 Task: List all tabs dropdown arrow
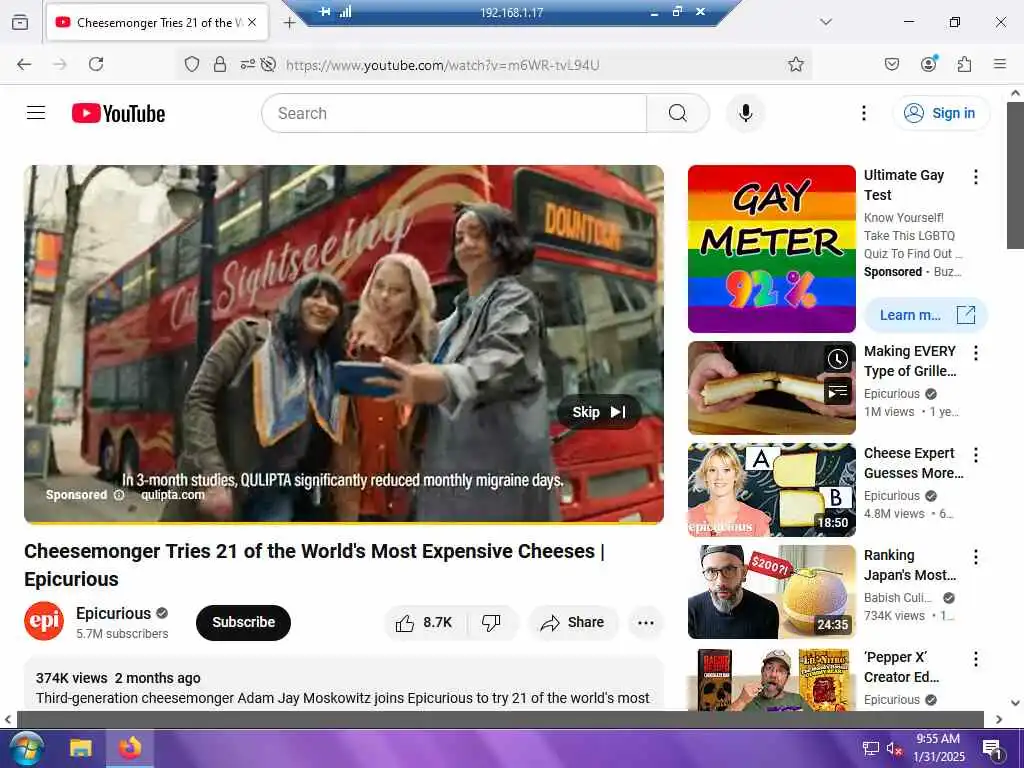point(825,22)
